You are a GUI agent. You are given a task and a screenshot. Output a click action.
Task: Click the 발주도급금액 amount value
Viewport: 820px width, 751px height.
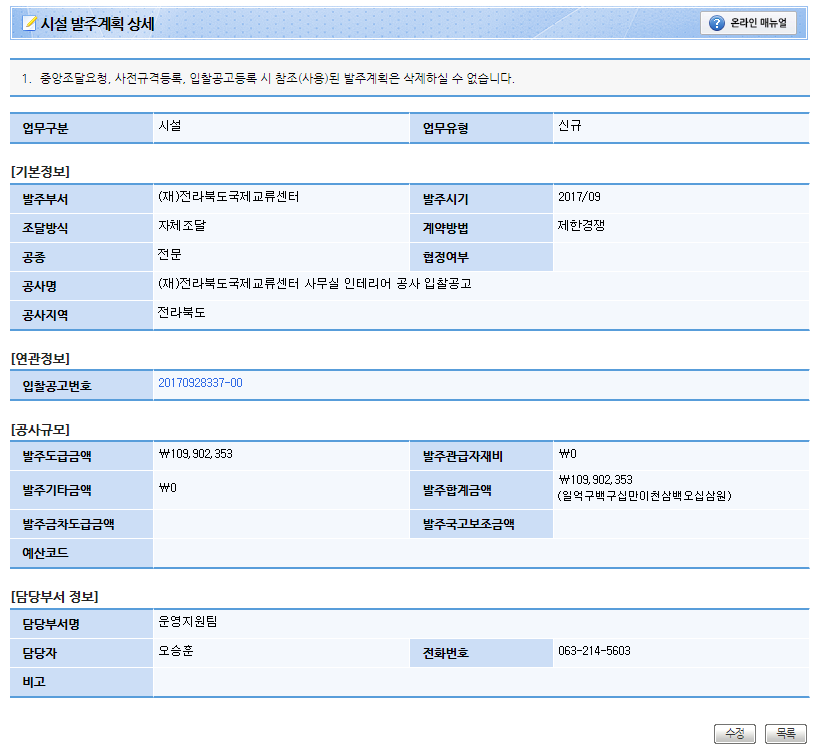point(196,453)
